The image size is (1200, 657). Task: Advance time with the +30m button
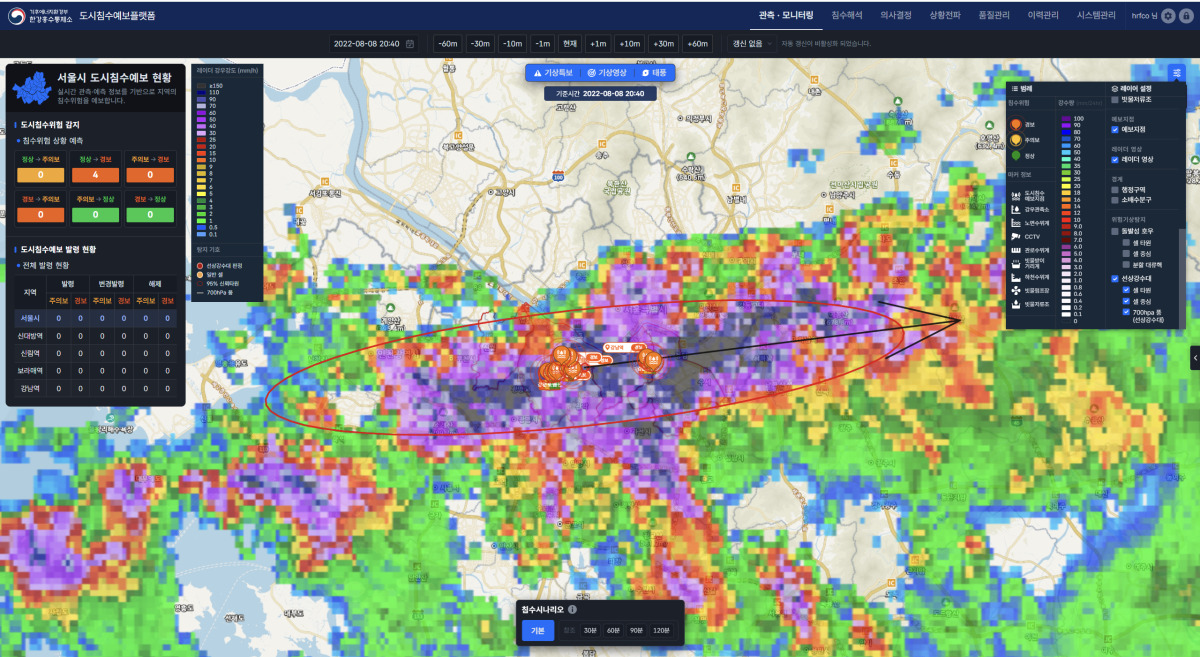click(x=663, y=44)
